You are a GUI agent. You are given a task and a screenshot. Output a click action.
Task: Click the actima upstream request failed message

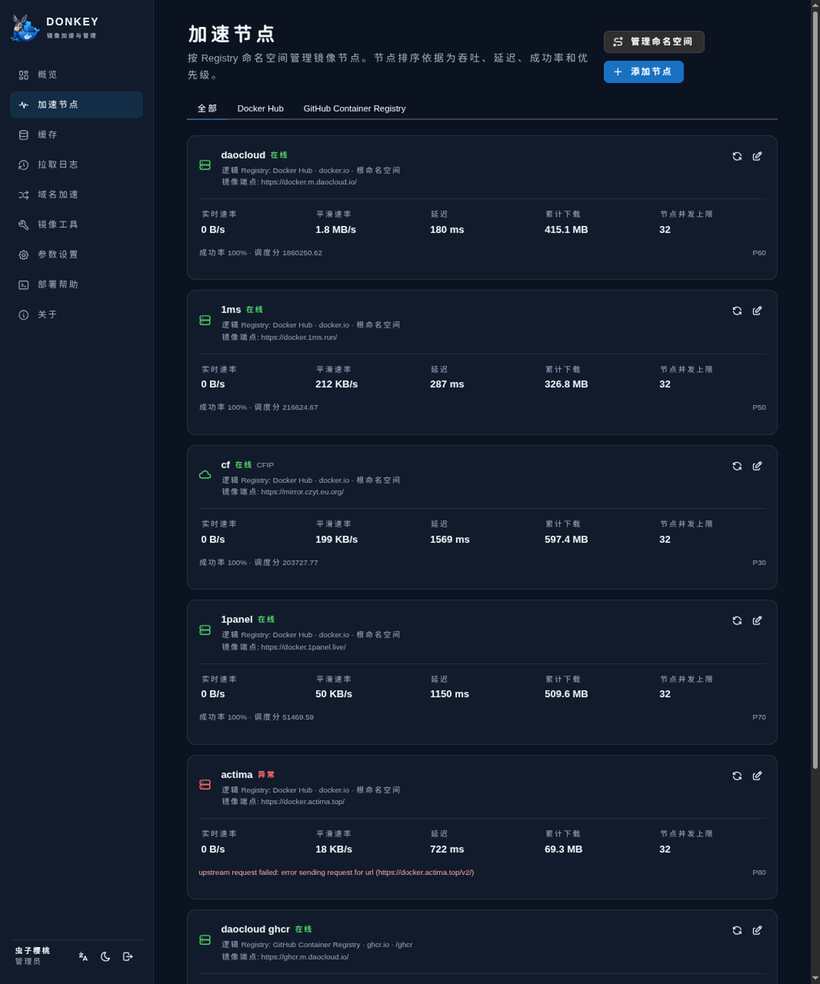coord(336,872)
